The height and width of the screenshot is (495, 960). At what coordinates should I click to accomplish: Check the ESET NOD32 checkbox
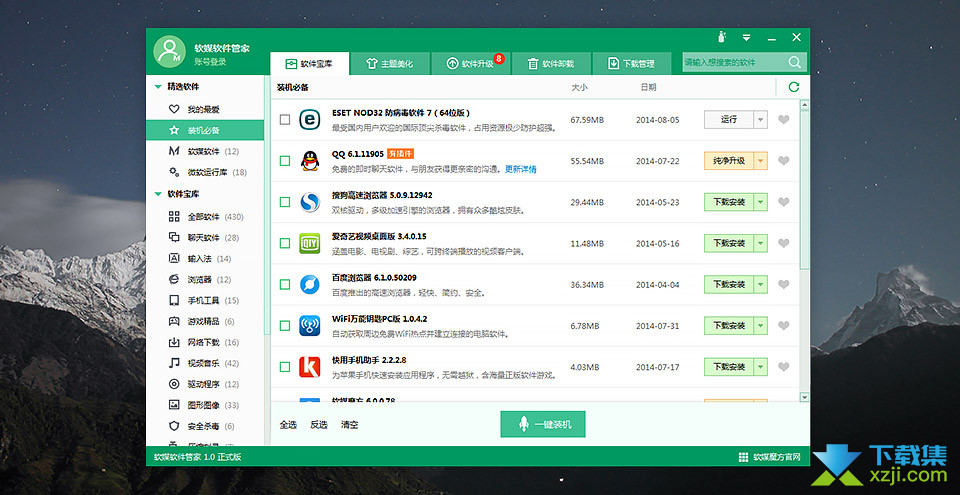[285, 119]
